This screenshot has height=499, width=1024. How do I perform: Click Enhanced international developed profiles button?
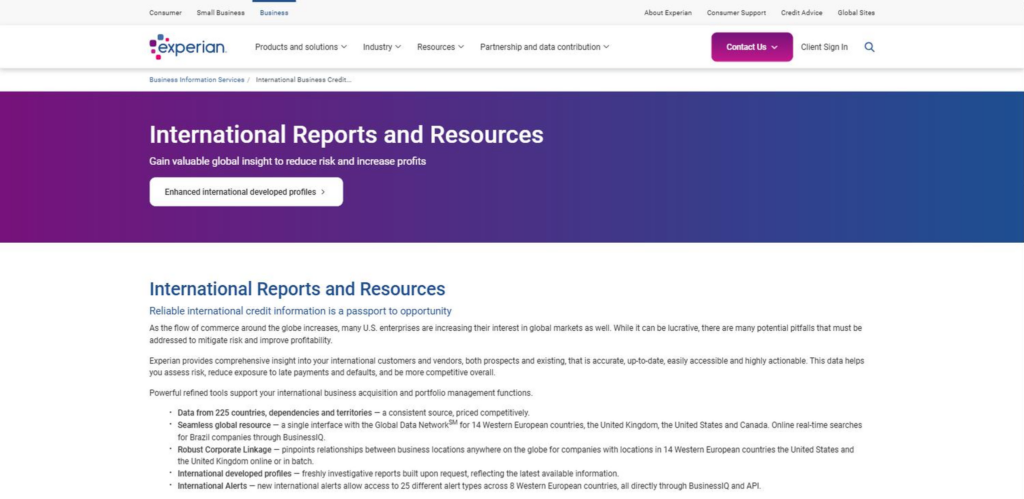tap(246, 192)
